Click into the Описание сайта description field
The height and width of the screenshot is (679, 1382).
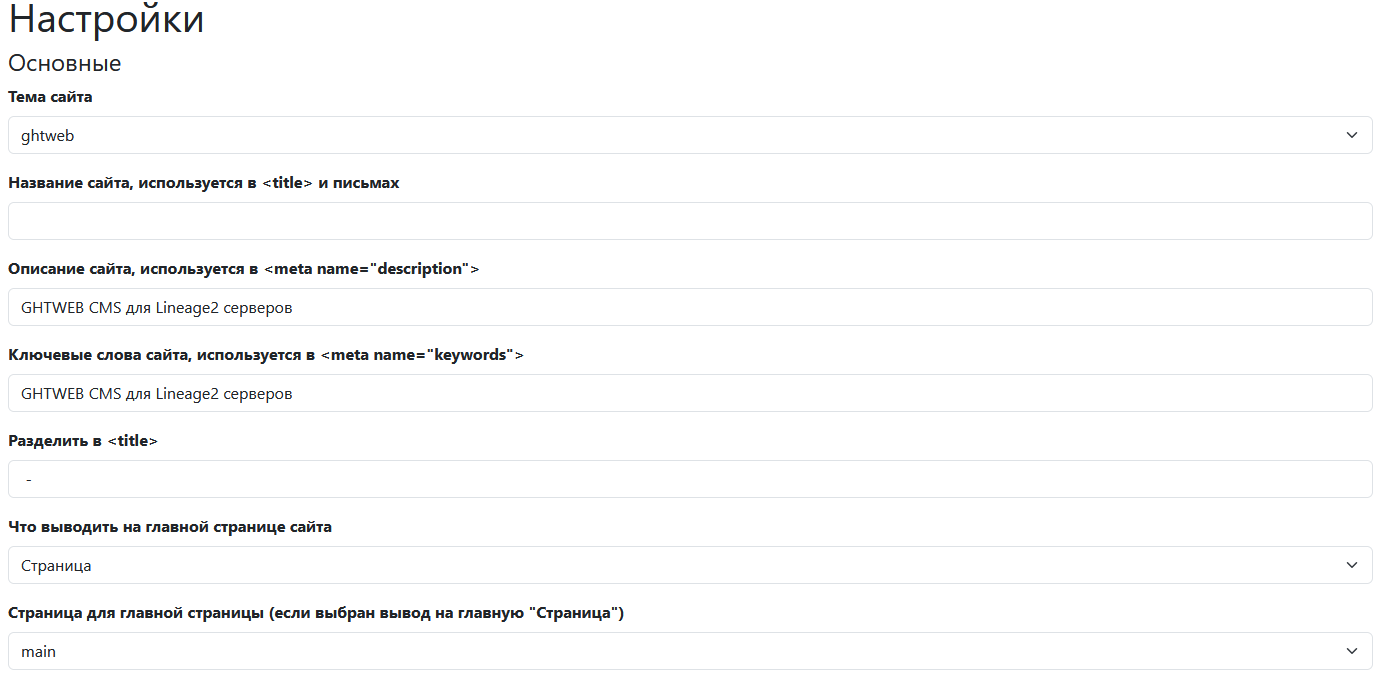(690, 307)
